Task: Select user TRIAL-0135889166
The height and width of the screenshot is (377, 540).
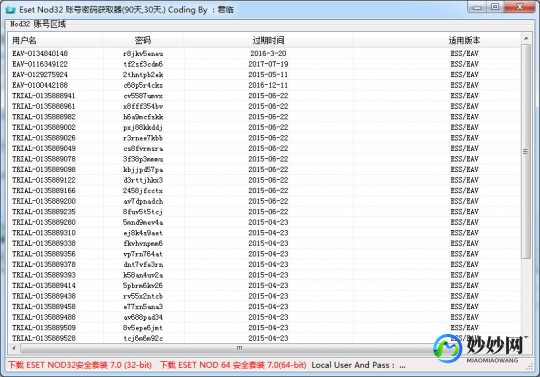Action: pyautogui.click(x=44, y=190)
